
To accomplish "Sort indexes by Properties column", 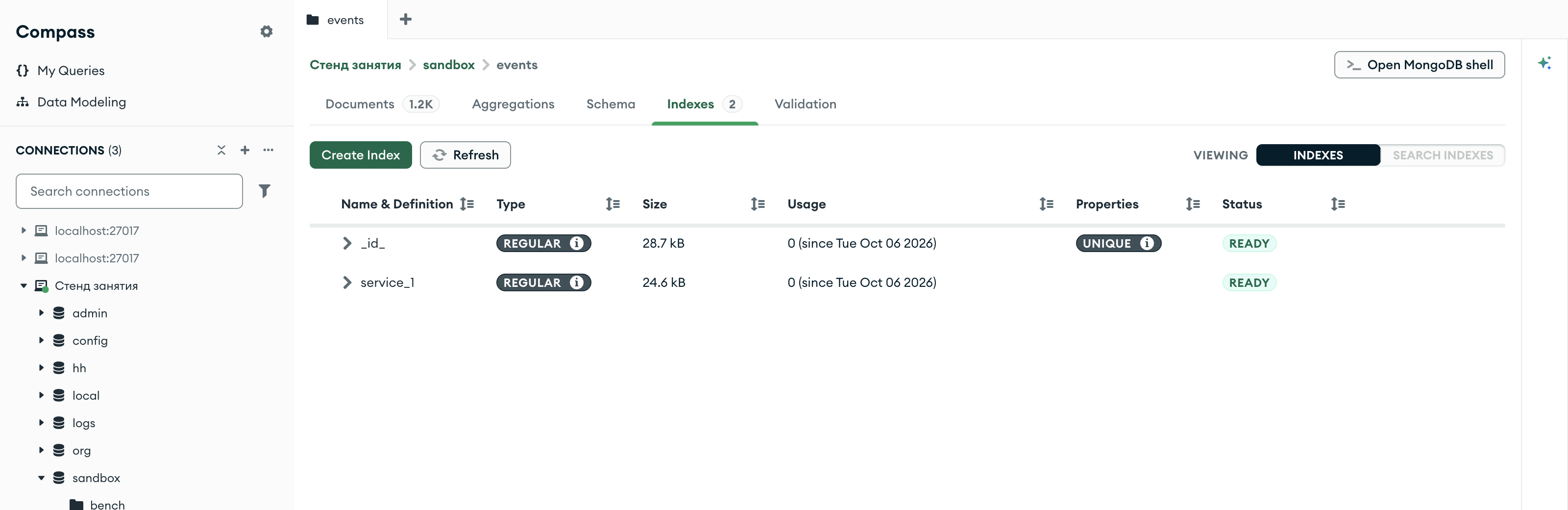I will tap(1193, 204).
